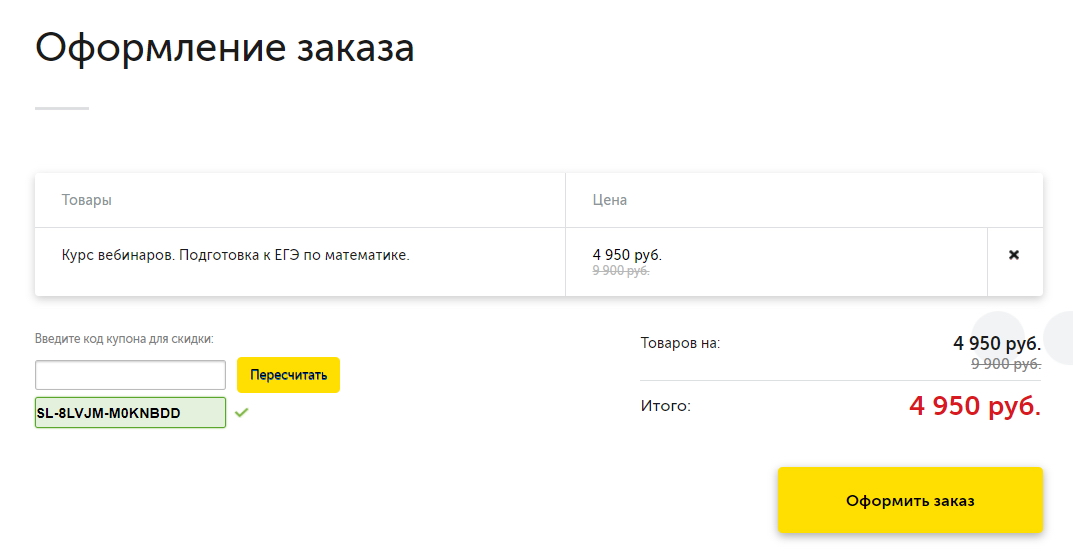
Task: Remove the webinar course from the order
Action: click(x=1014, y=255)
